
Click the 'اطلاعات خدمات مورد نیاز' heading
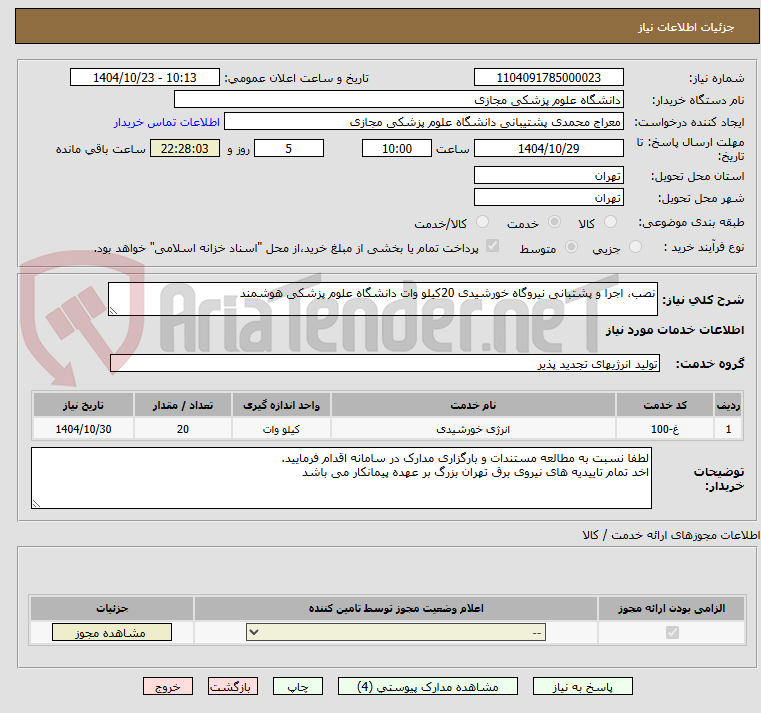coord(675,330)
